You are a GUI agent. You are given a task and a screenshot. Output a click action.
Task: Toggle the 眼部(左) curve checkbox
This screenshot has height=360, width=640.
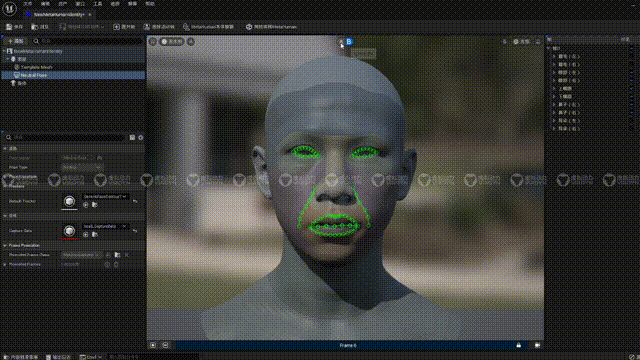631,73
